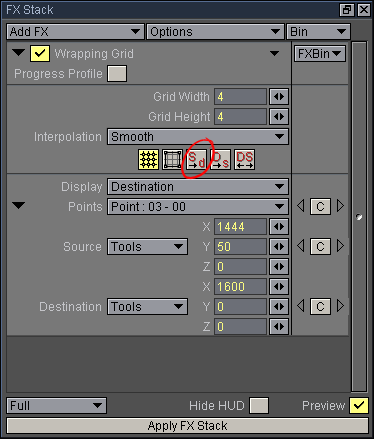374x439 pixels.
Task: Open the Full preview quality dropdown
Action: click(x=57, y=406)
